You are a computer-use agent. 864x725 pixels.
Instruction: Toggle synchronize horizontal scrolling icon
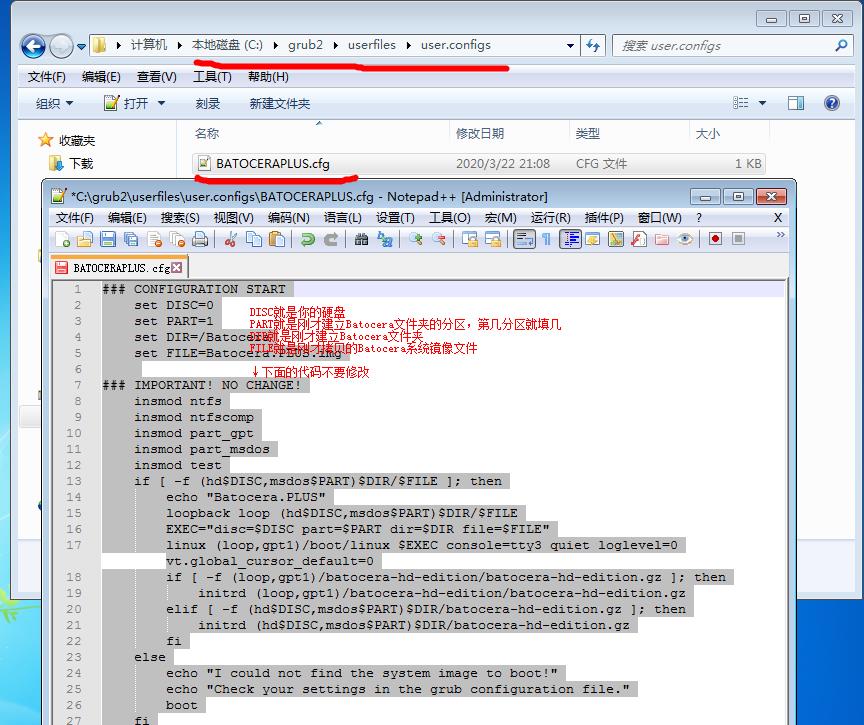click(493, 239)
